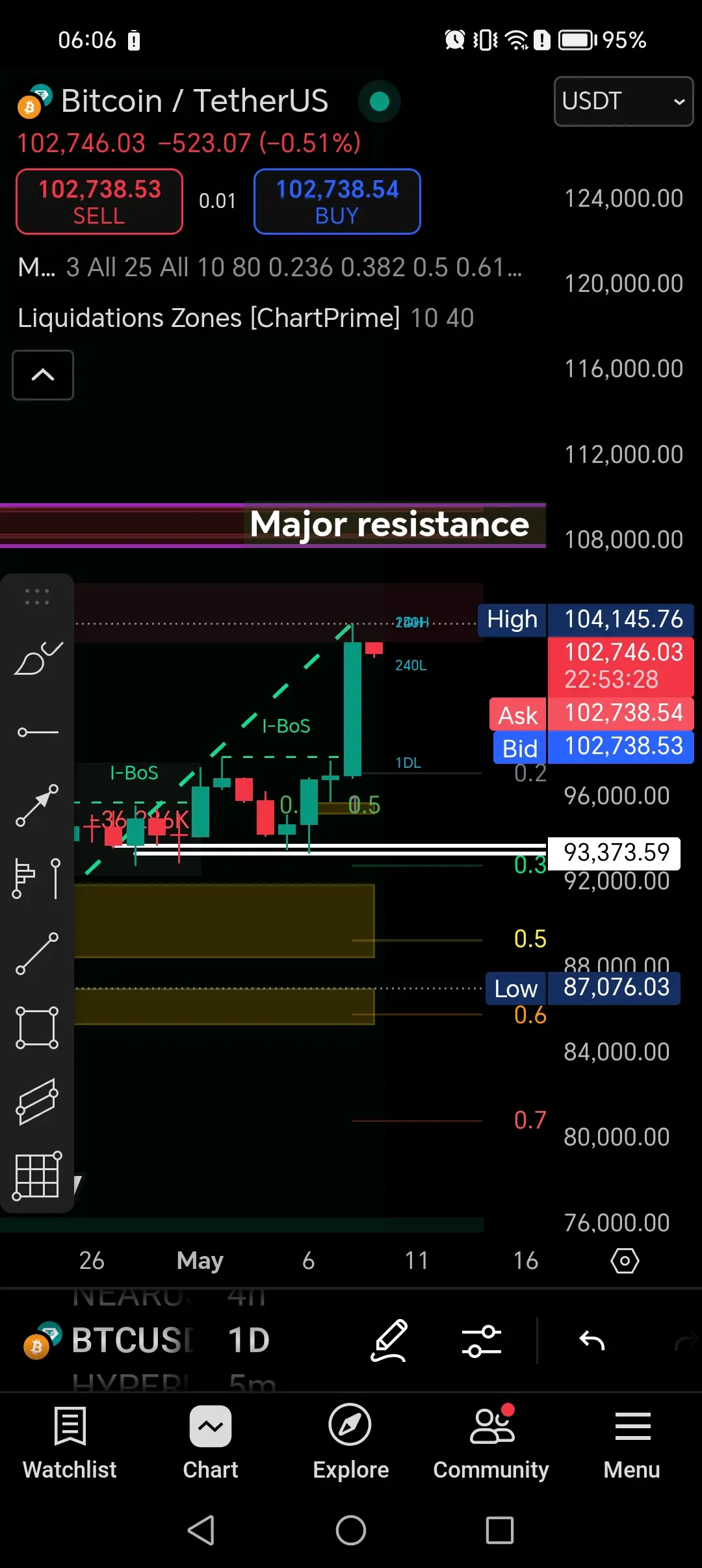
Task: Open drawing pencil tools
Action: coord(389,1340)
